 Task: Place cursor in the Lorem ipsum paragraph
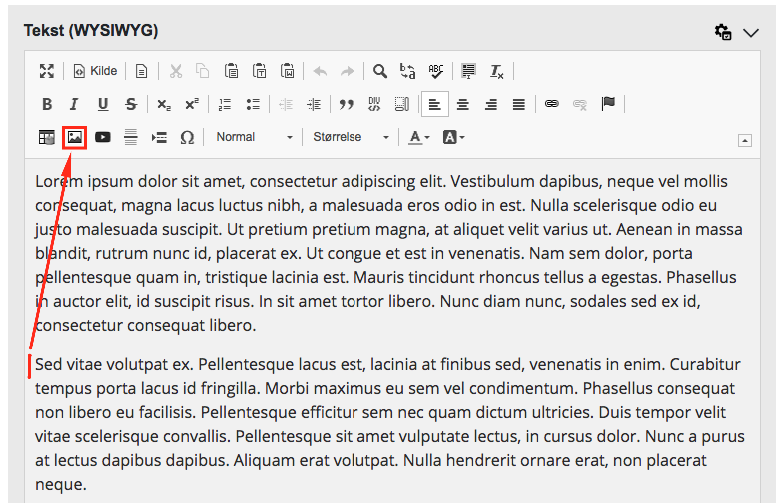pos(389,253)
